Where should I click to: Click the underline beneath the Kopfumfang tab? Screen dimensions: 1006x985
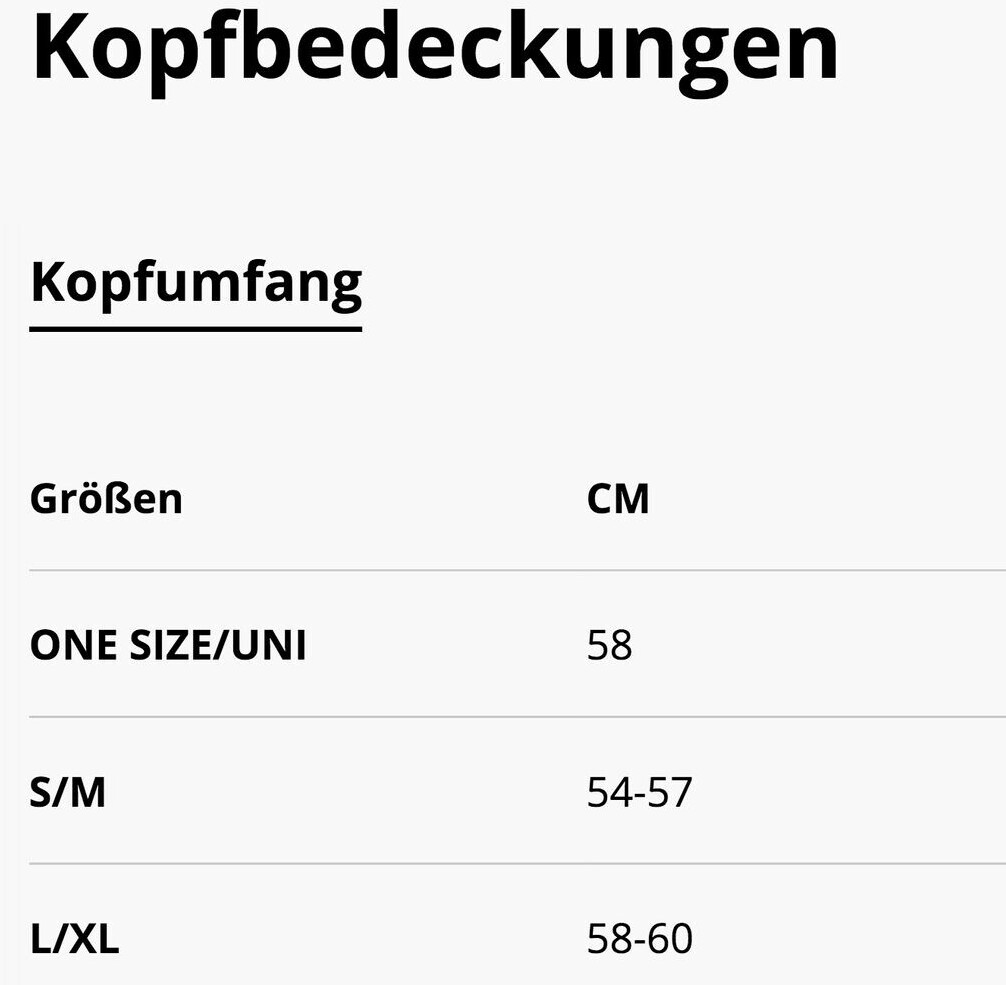coord(196,327)
